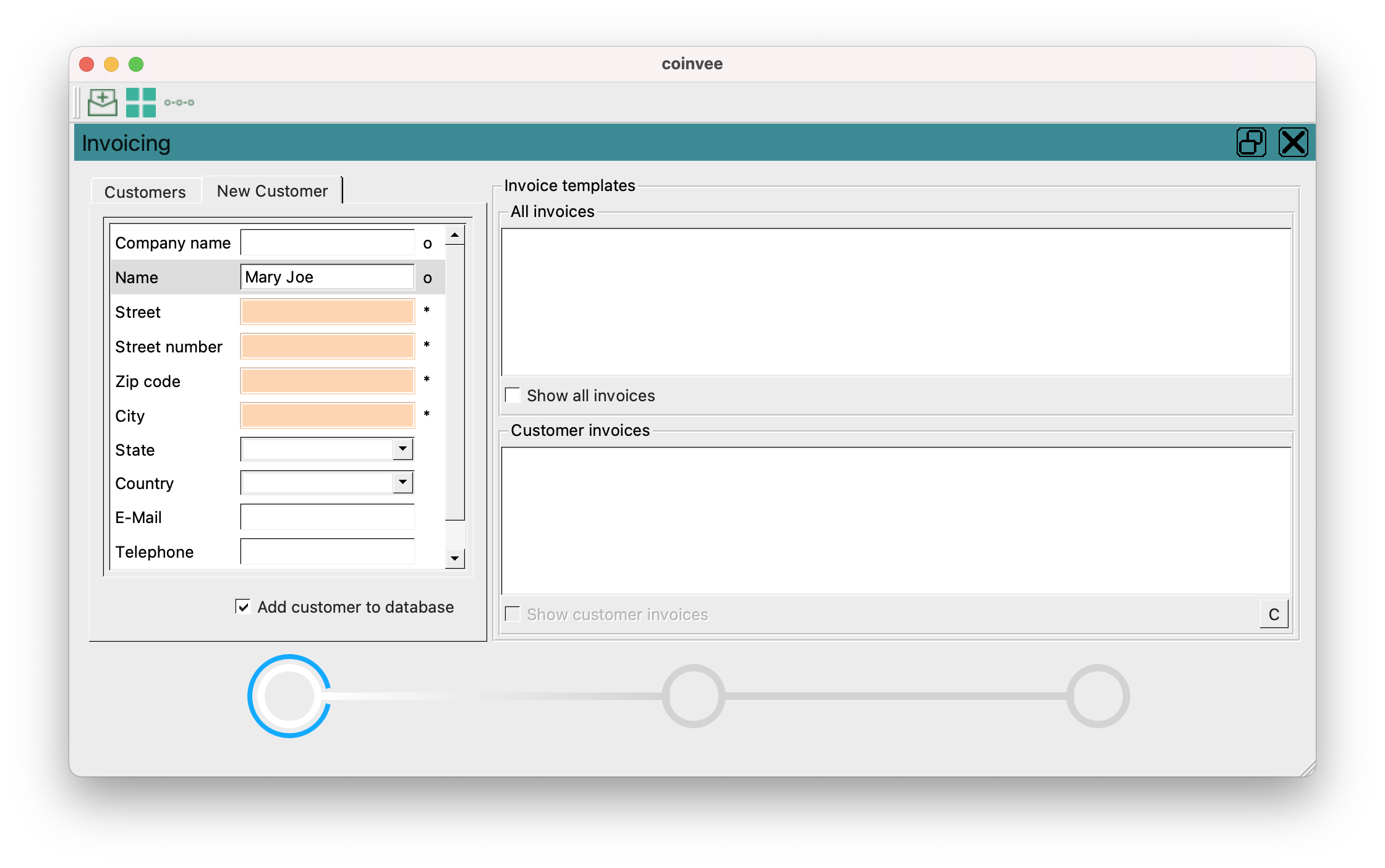This screenshot has width=1385, height=868.
Task: Uncheck Add customer to database
Action: click(243, 606)
